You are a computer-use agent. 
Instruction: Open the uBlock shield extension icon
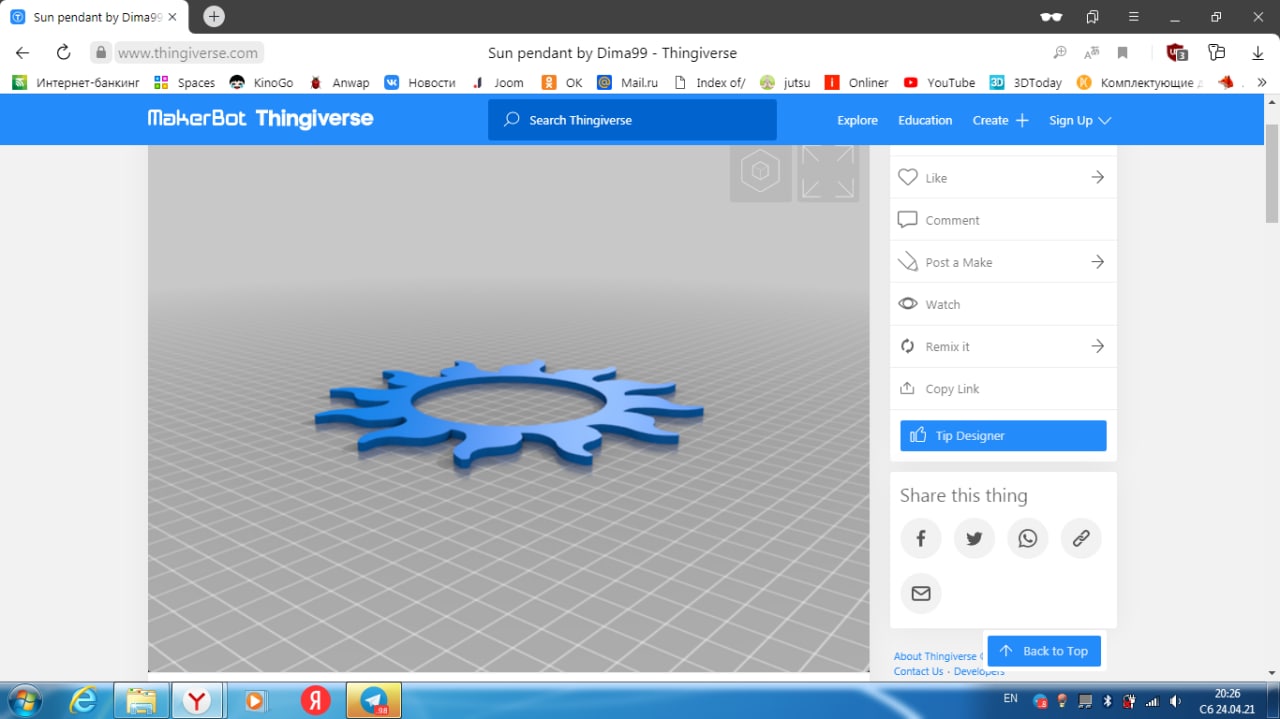pos(1177,53)
